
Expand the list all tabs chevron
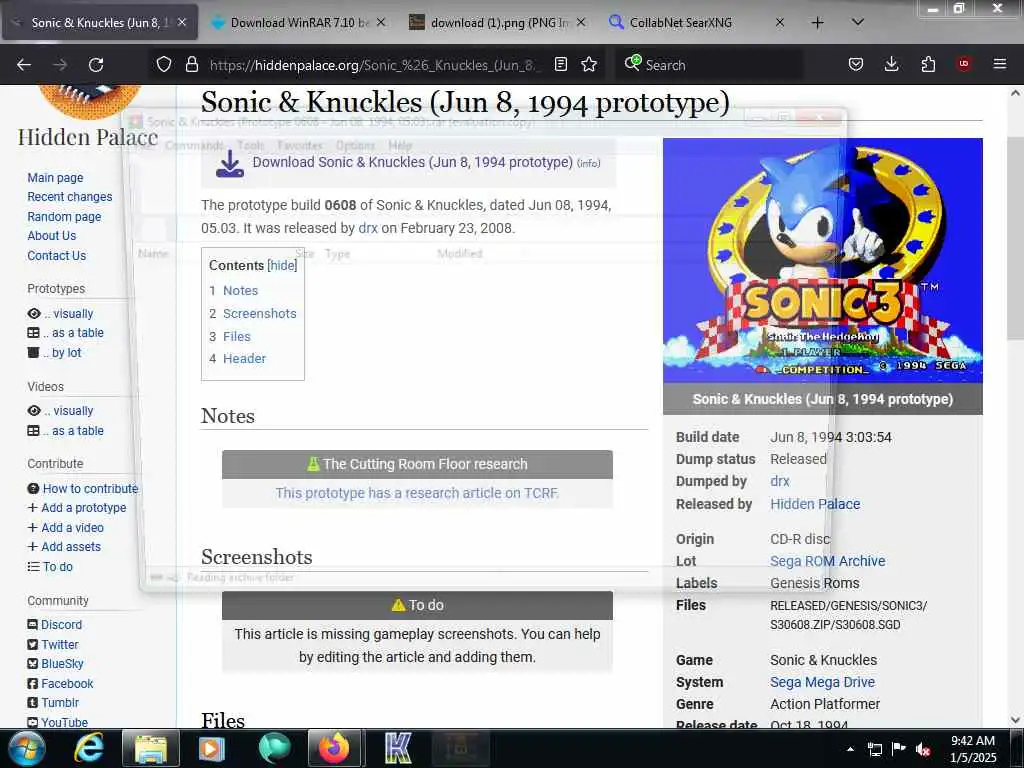click(x=858, y=22)
